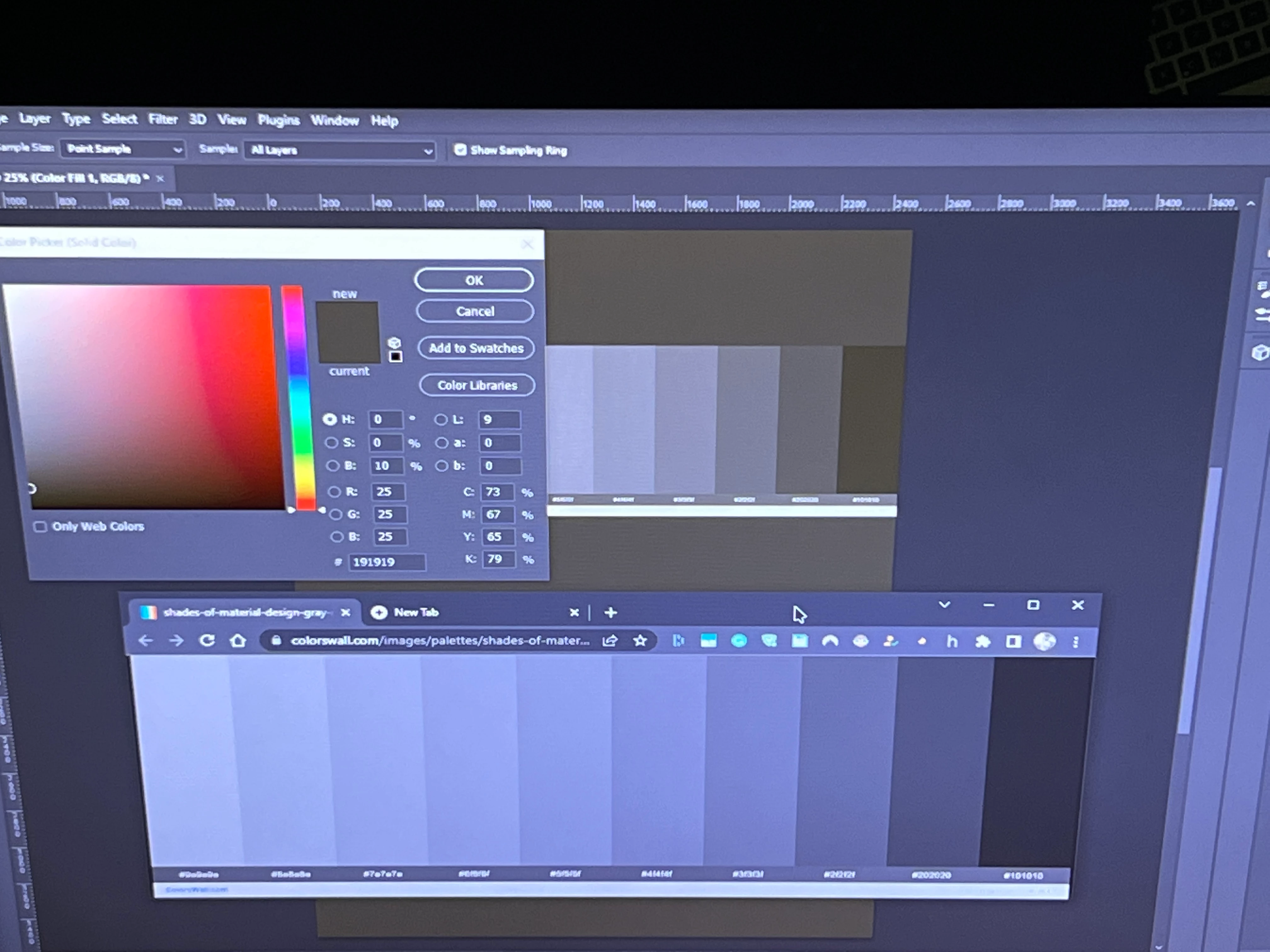
Task: Bookmark page with star icon
Action: click(x=640, y=640)
